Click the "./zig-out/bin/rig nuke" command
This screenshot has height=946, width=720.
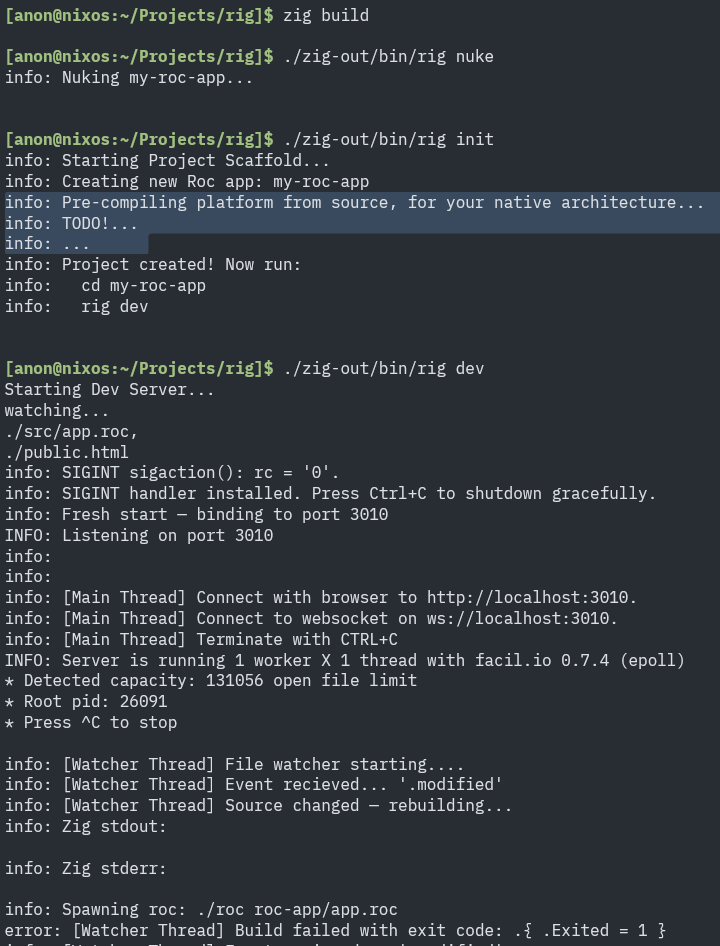[x=388, y=57]
